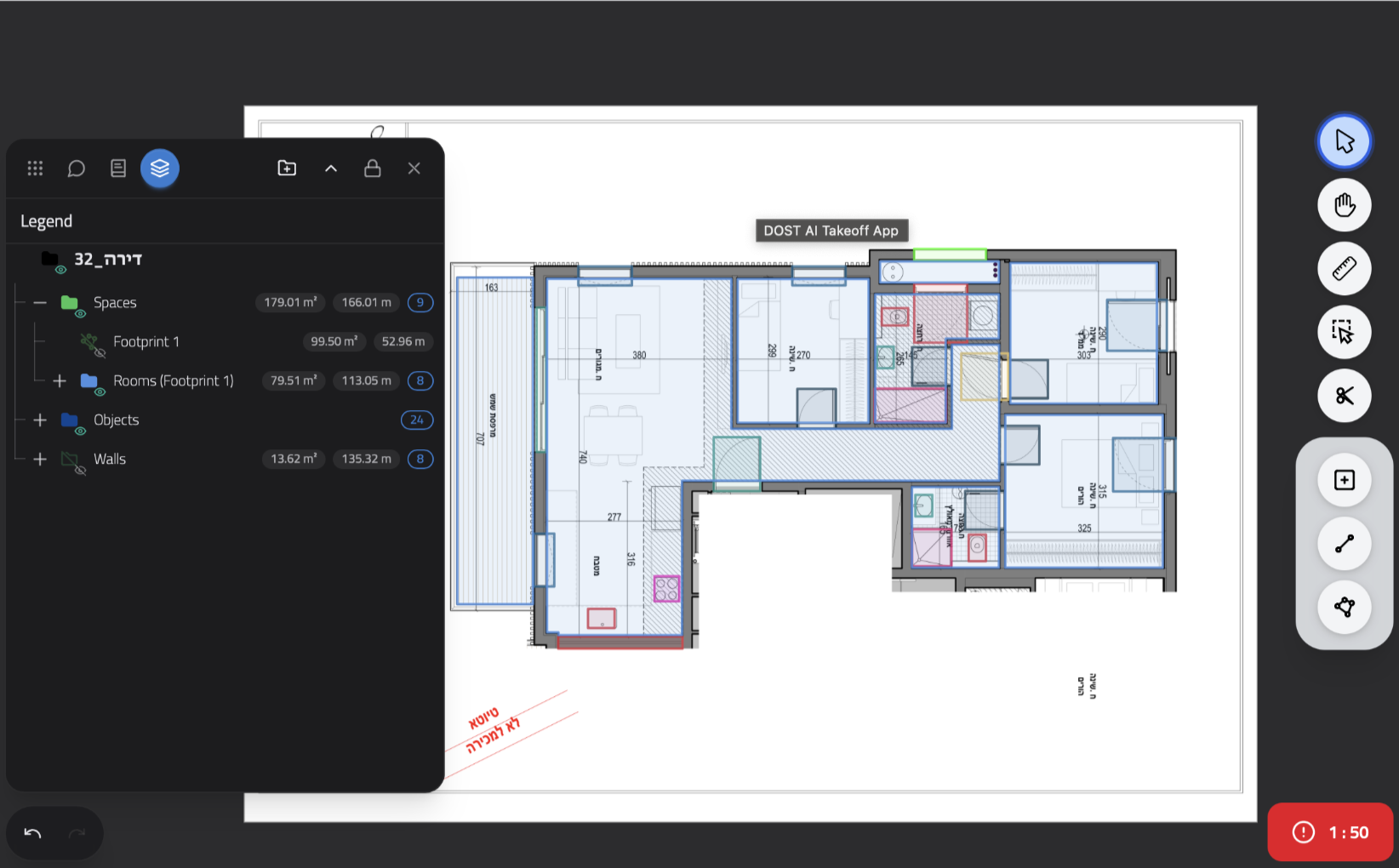Select the polygon drawing tool
Viewport: 1399px width, 868px height.
pos(1344,607)
